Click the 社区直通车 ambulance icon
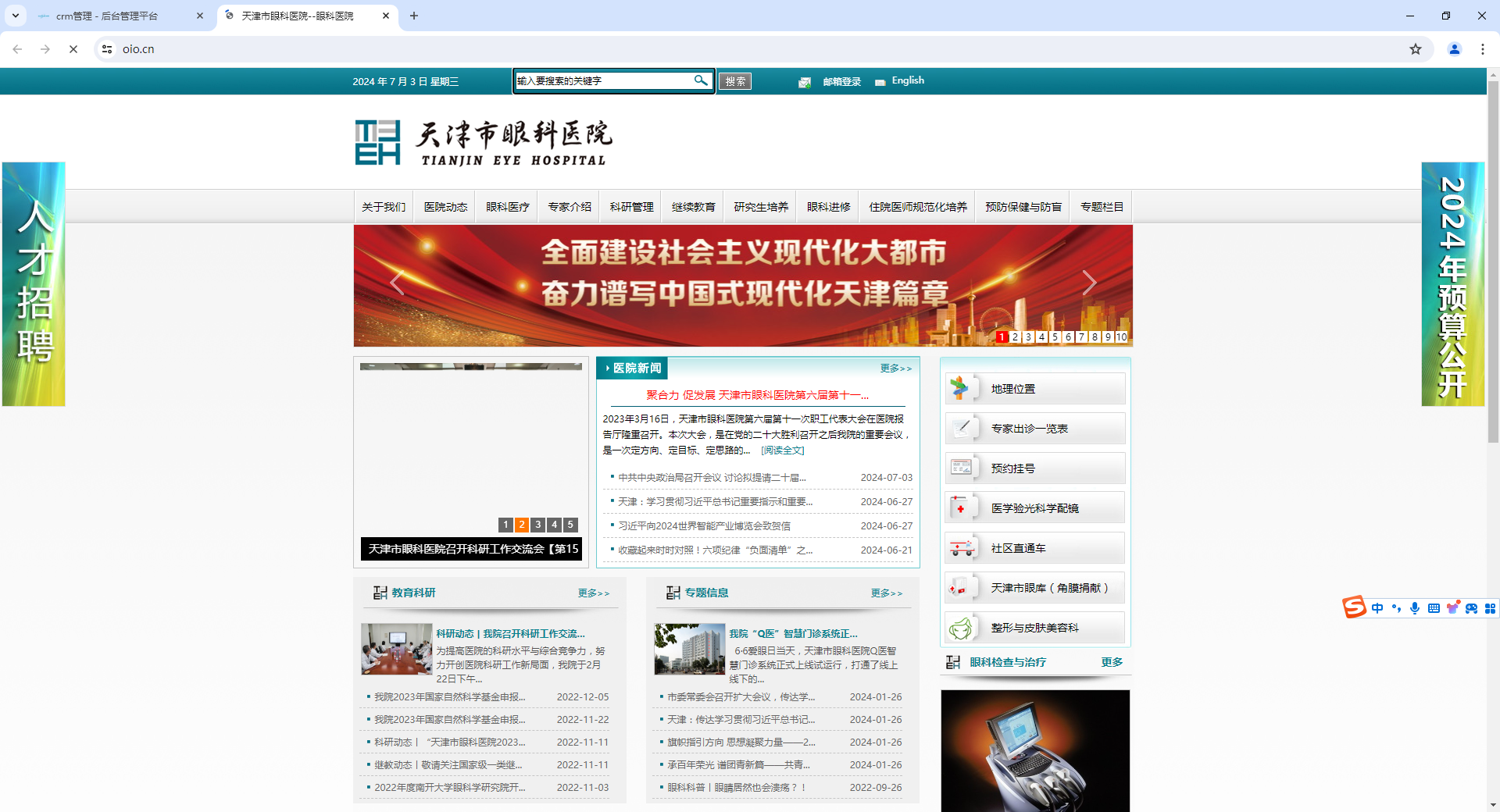This screenshot has height=812, width=1500. point(962,548)
